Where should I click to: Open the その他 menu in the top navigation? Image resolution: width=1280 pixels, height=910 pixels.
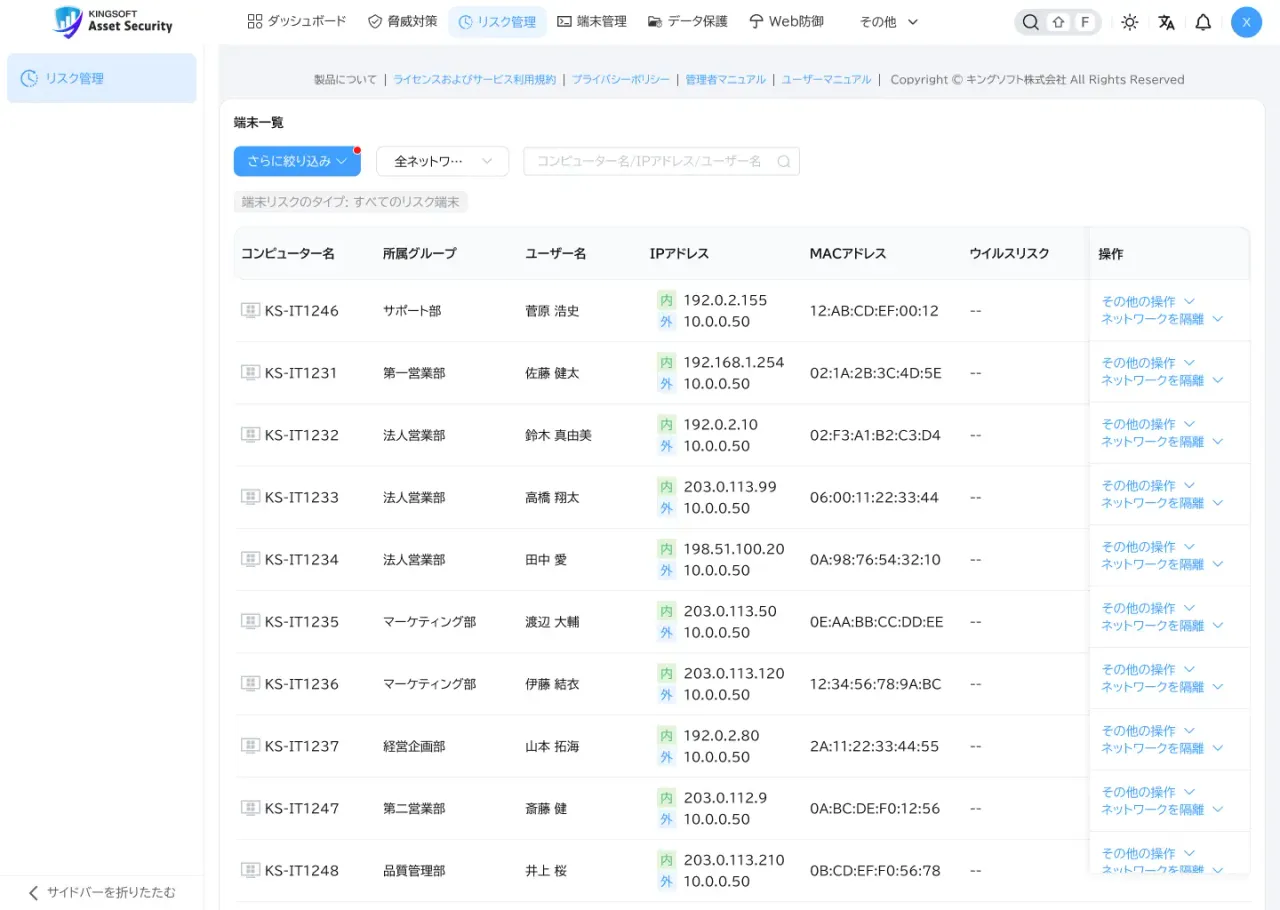pos(888,22)
